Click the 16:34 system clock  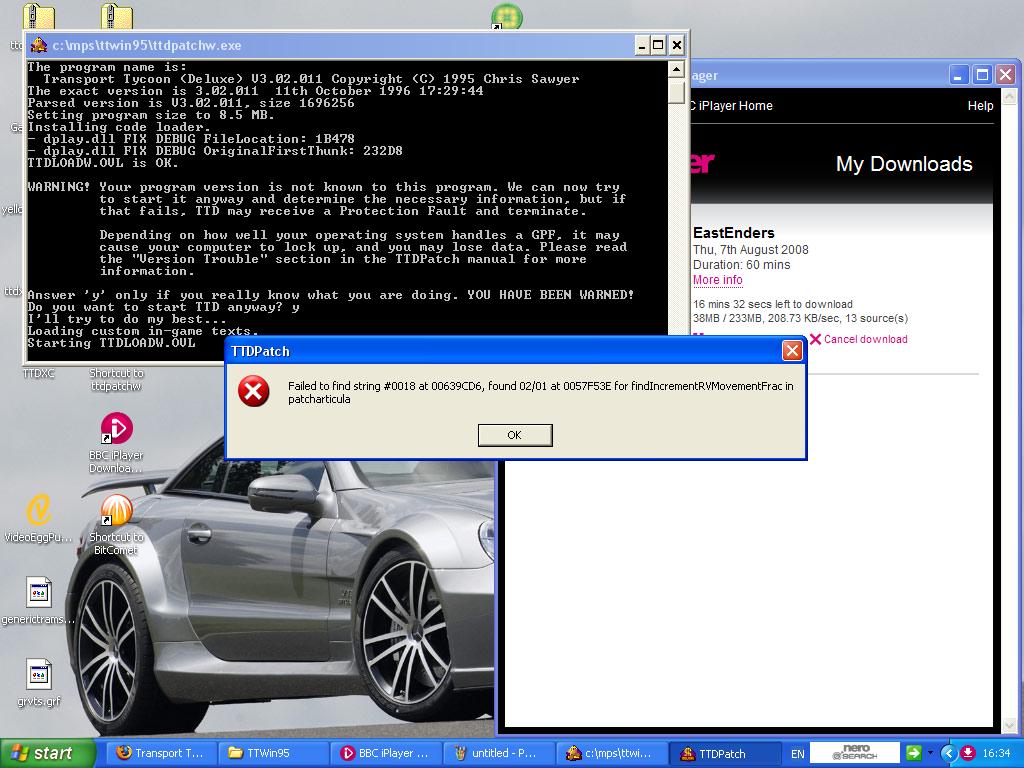(997, 754)
